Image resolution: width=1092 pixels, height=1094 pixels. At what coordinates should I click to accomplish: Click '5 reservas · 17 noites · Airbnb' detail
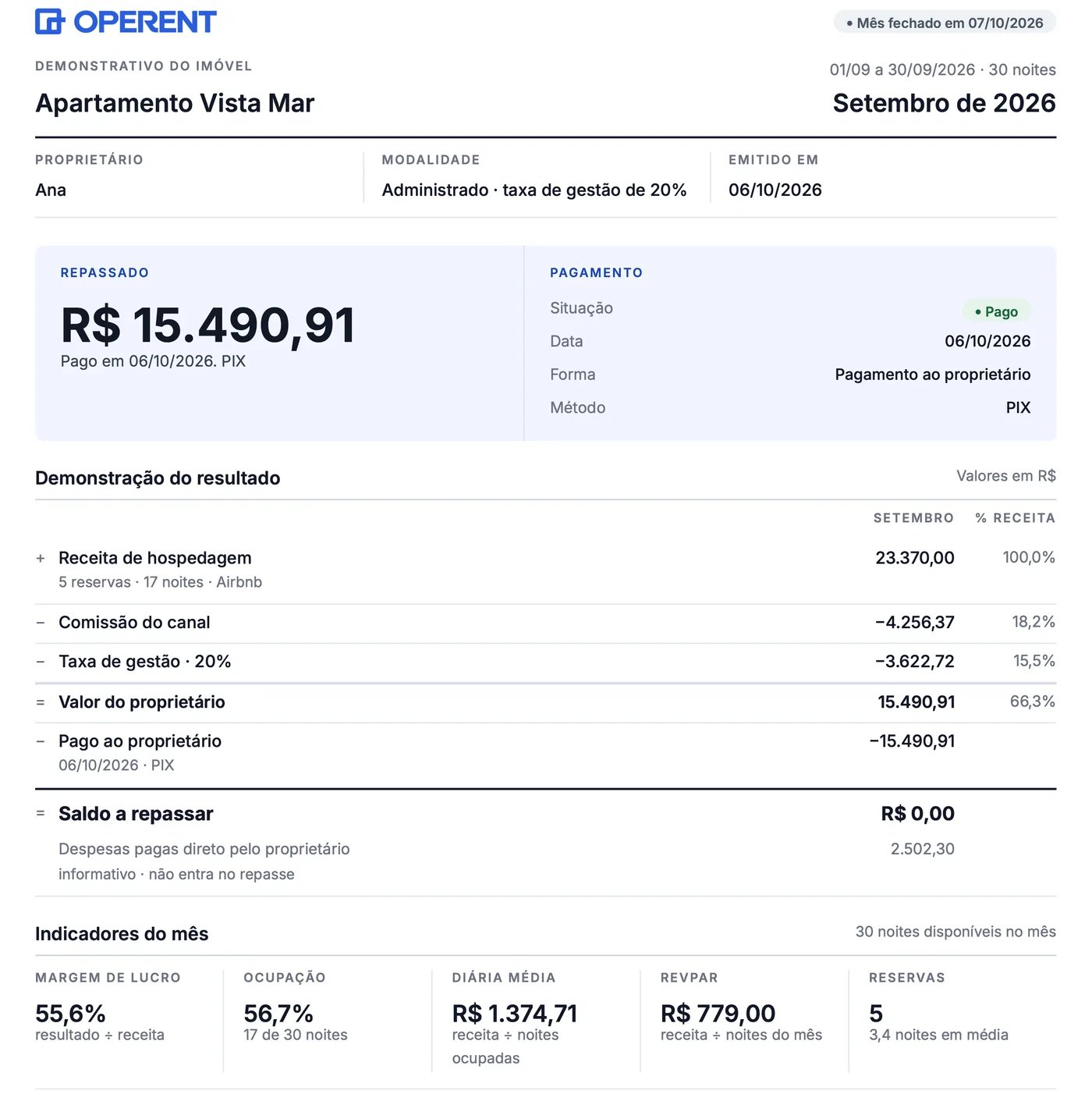(160, 582)
